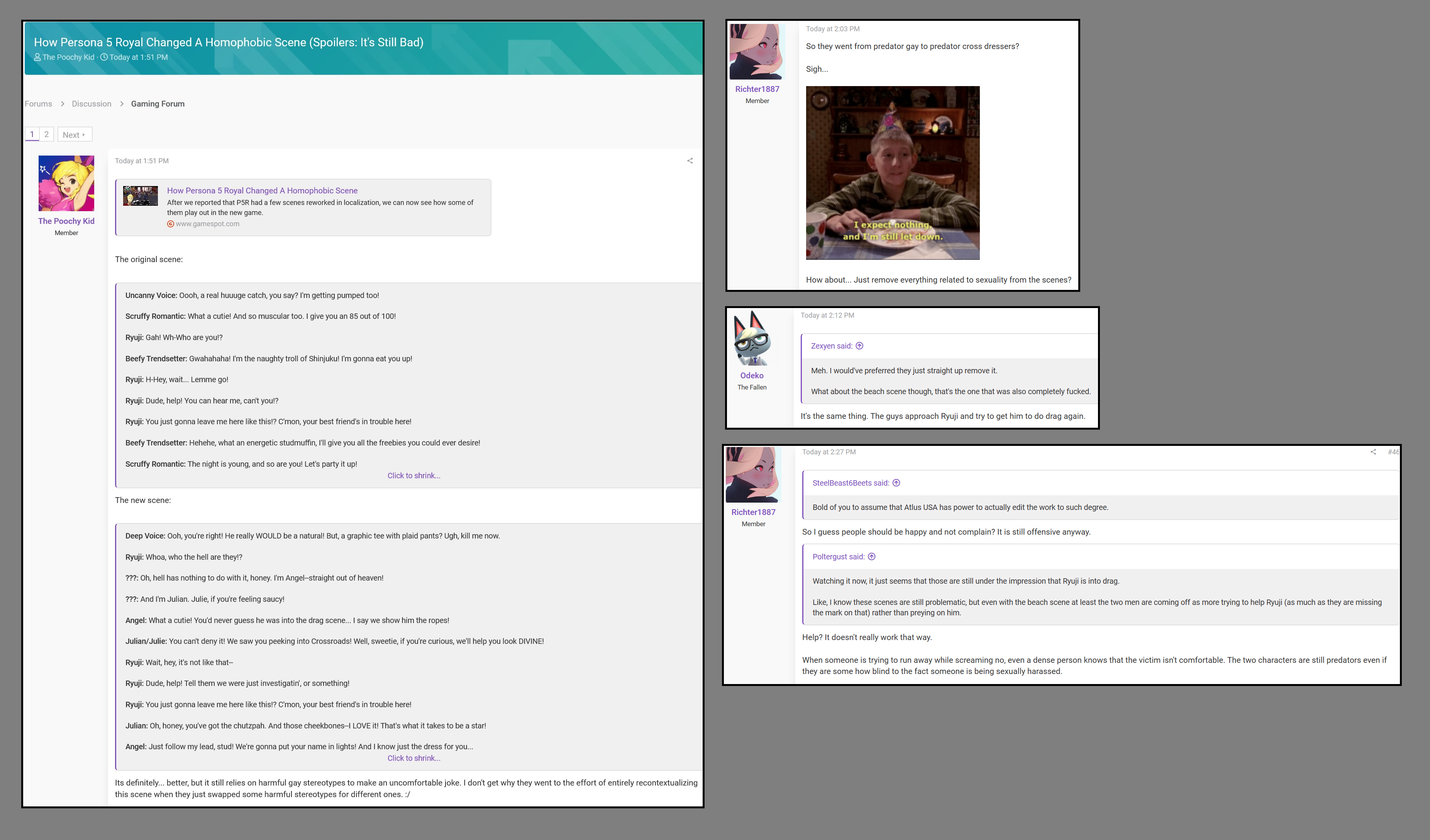1430x840 pixels.
Task: Click the share icon on the 1:51 PM post
Action: [x=690, y=161]
